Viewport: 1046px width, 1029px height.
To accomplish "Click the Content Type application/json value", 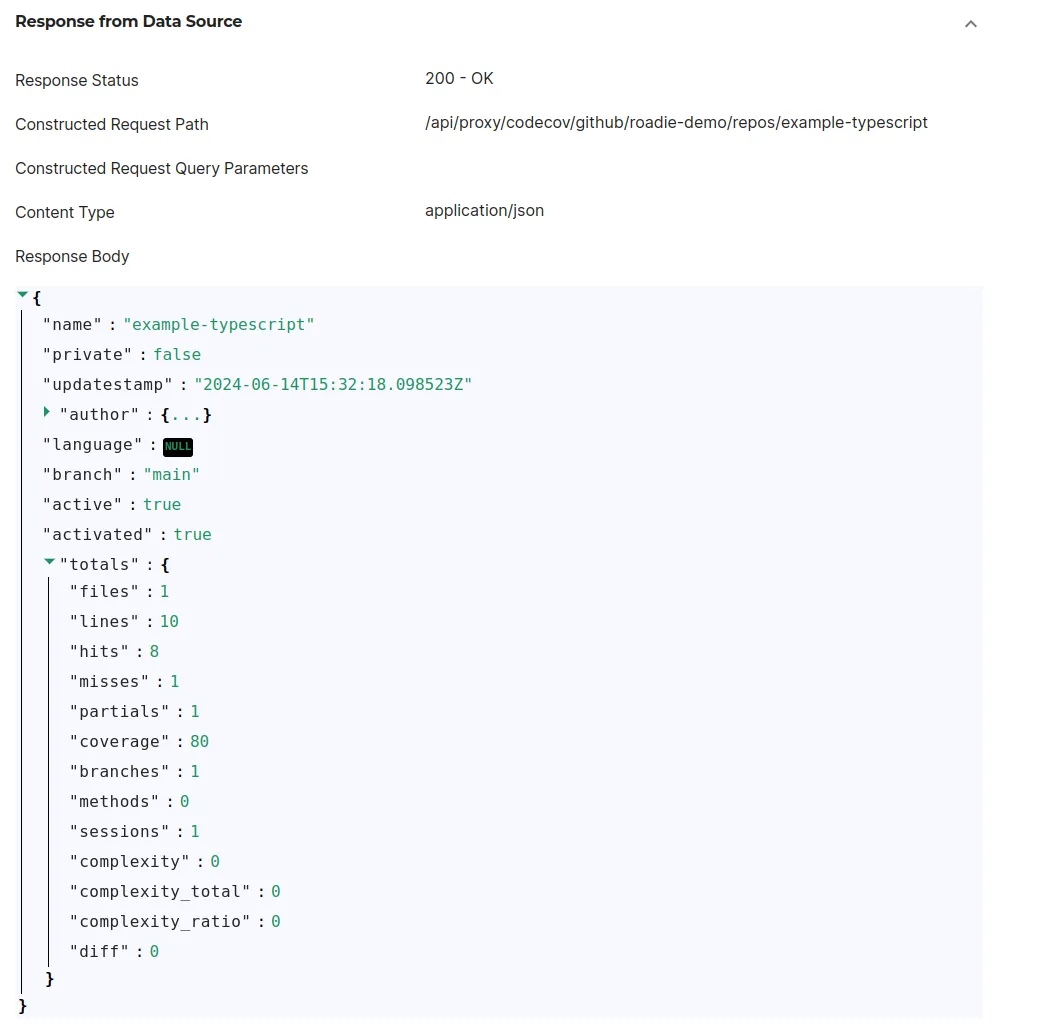I will click(x=484, y=210).
